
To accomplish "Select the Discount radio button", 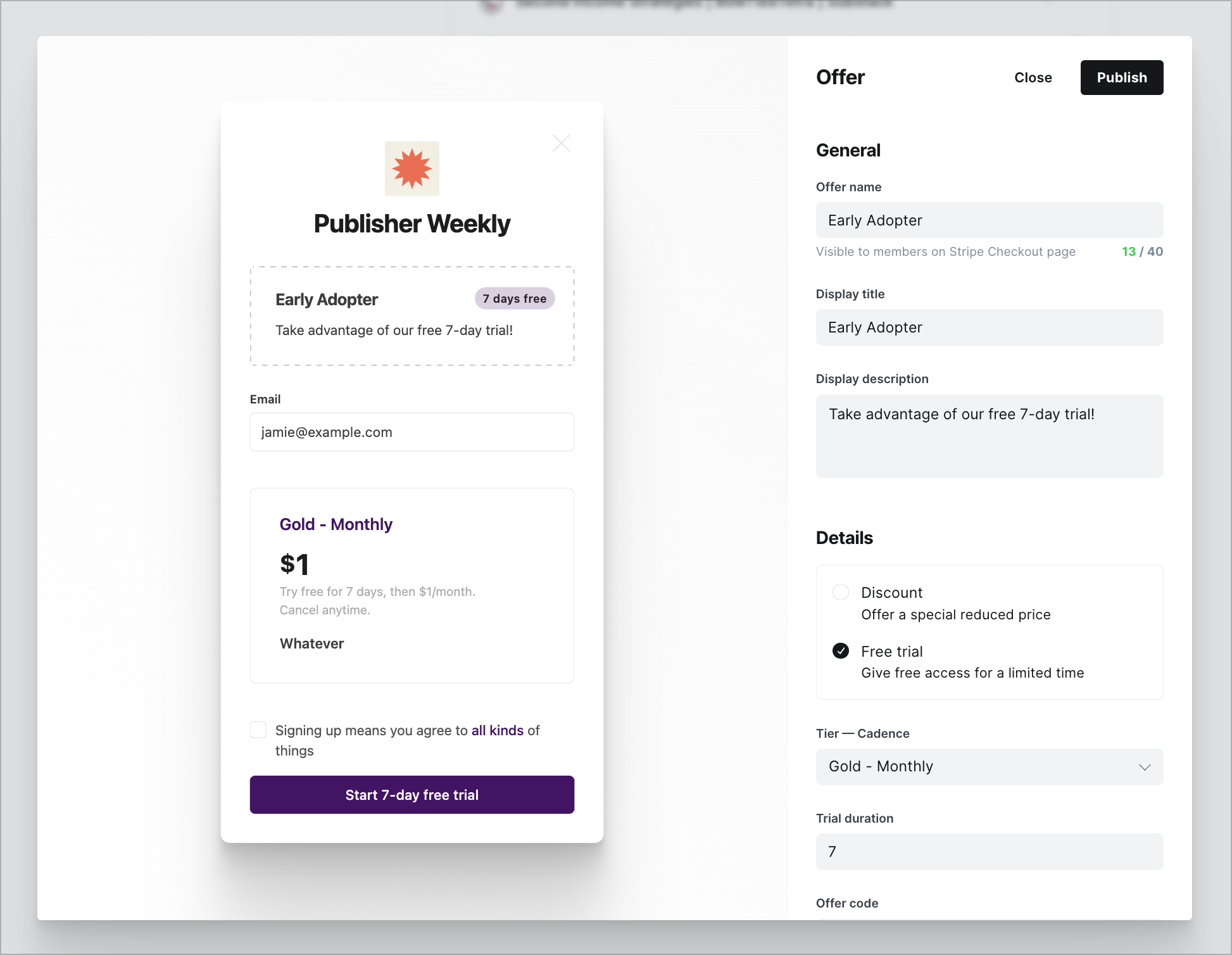I will (x=841, y=593).
